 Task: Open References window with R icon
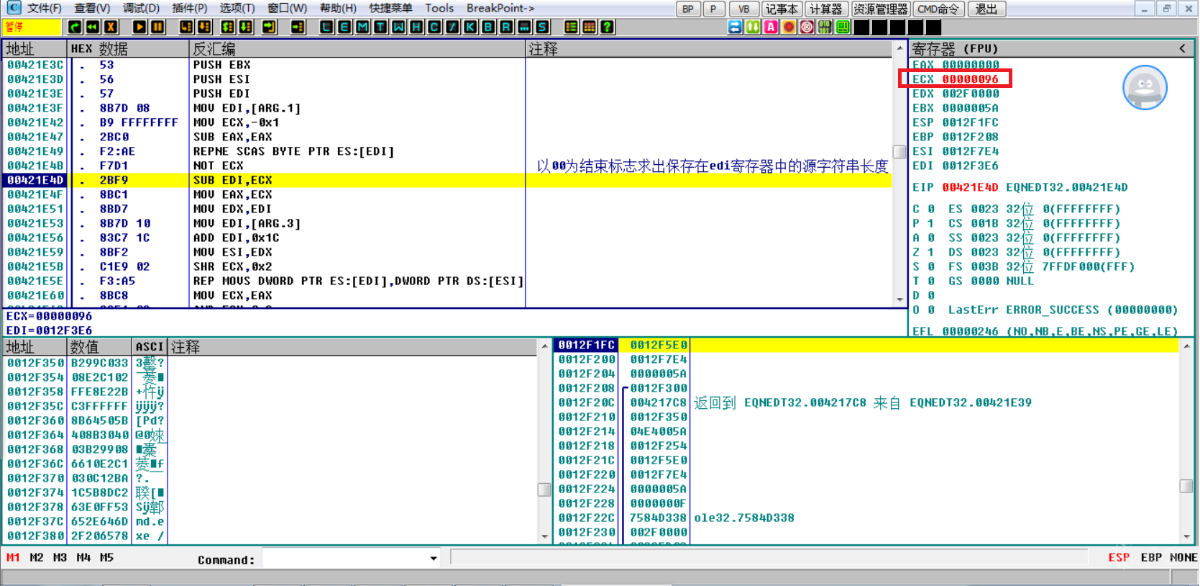coord(506,26)
